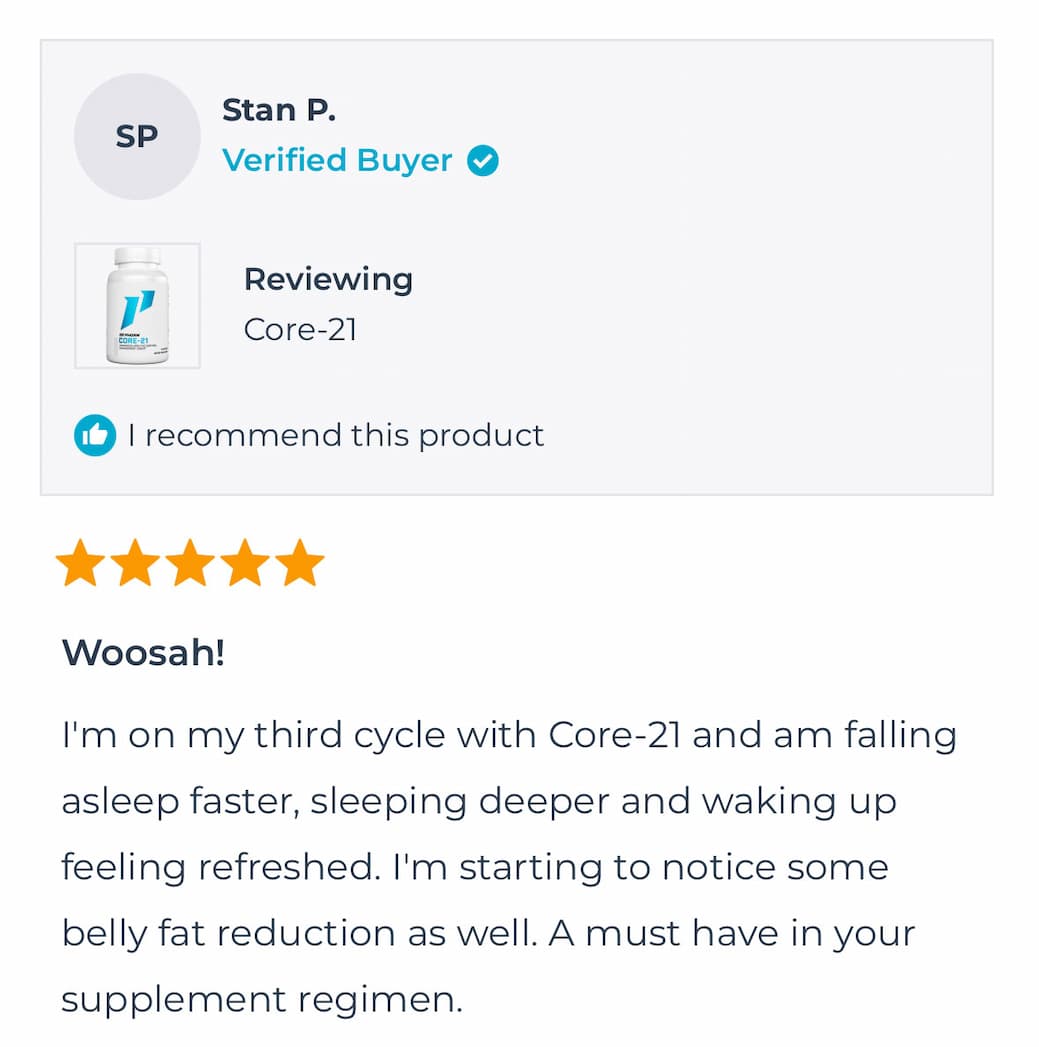Click the second orange star
Image resolution: width=1039 pixels, height=1047 pixels.
[x=135, y=562]
